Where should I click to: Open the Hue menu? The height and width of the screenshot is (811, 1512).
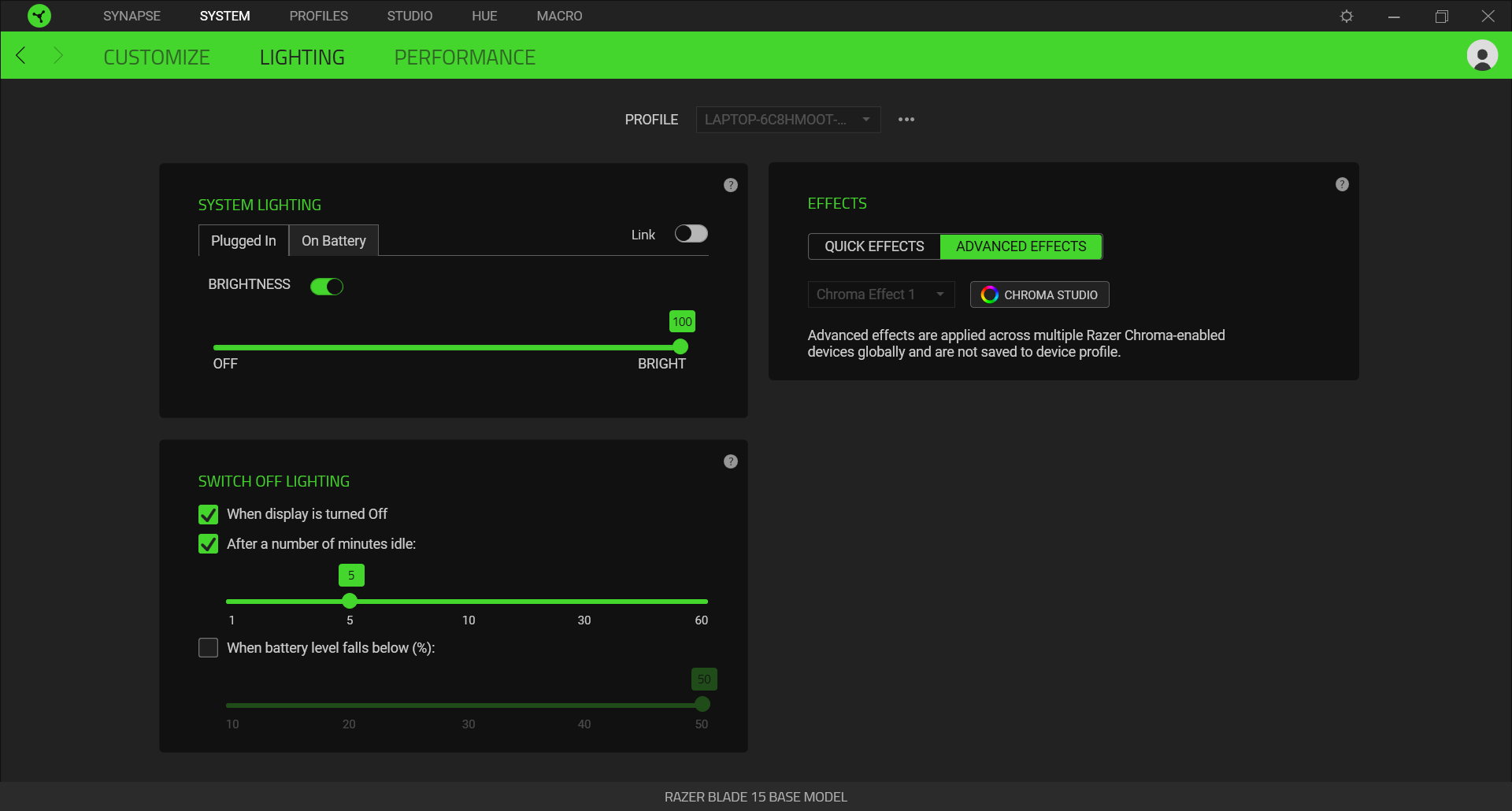484,16
